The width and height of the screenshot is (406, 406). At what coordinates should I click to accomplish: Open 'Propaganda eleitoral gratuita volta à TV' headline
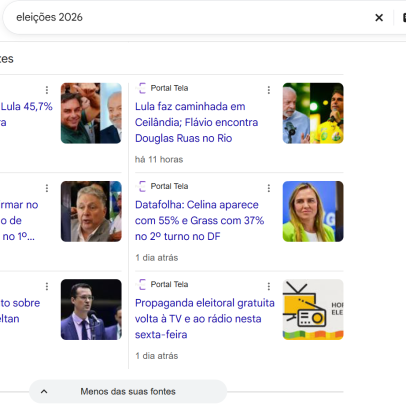tap(205, 319)
